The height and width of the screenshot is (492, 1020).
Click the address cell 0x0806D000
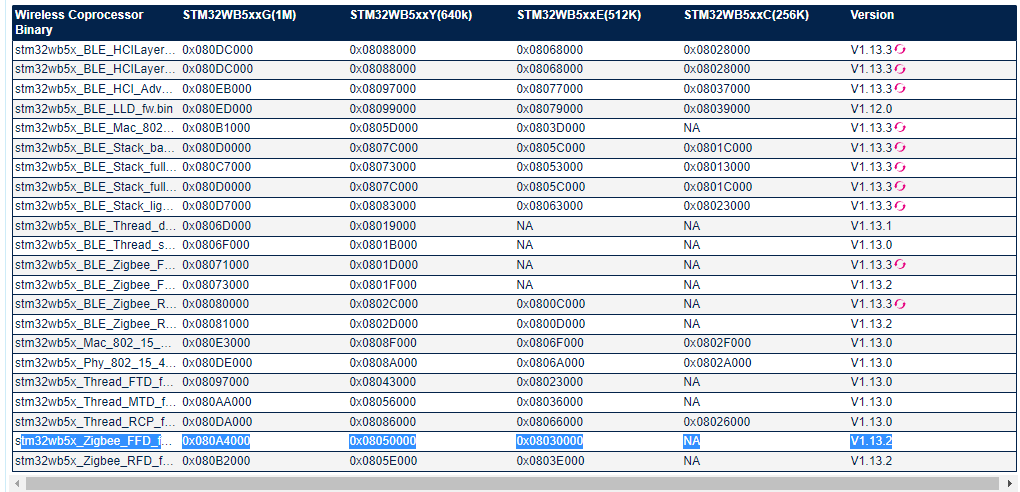point(217,226)
